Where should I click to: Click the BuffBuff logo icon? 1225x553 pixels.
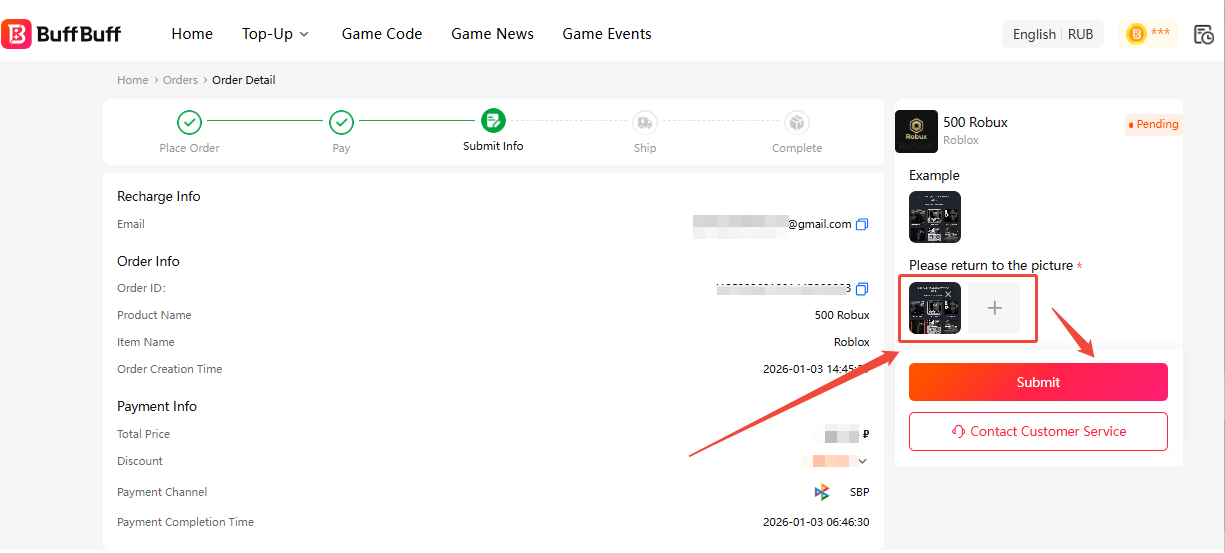pyautogui.click(x=17, y=34)
